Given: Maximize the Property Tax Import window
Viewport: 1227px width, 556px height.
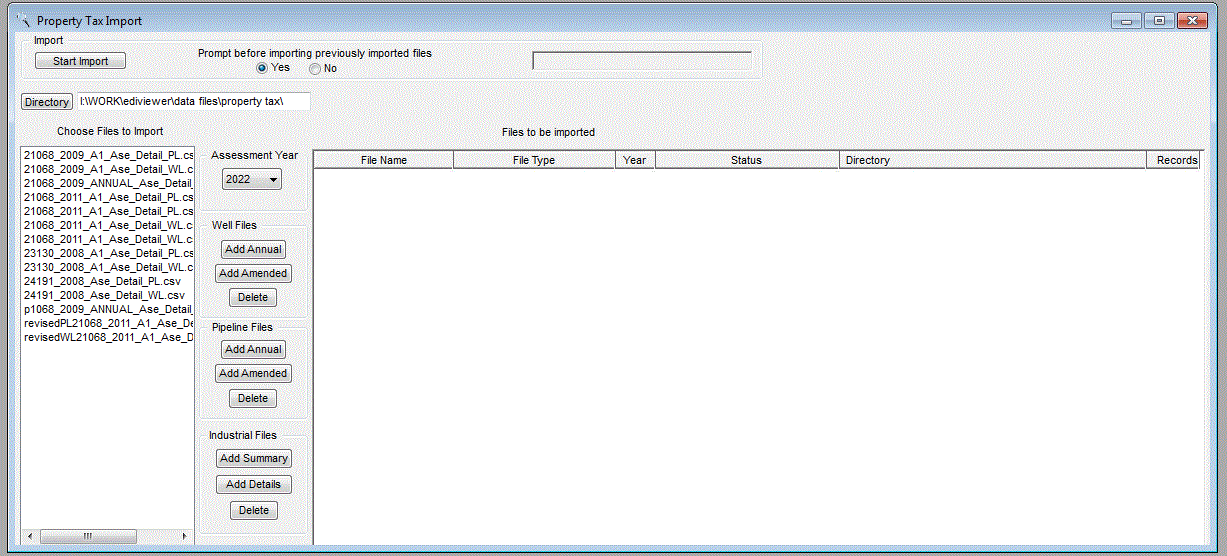Looking at the screenshot, I should coord(1159,20).
